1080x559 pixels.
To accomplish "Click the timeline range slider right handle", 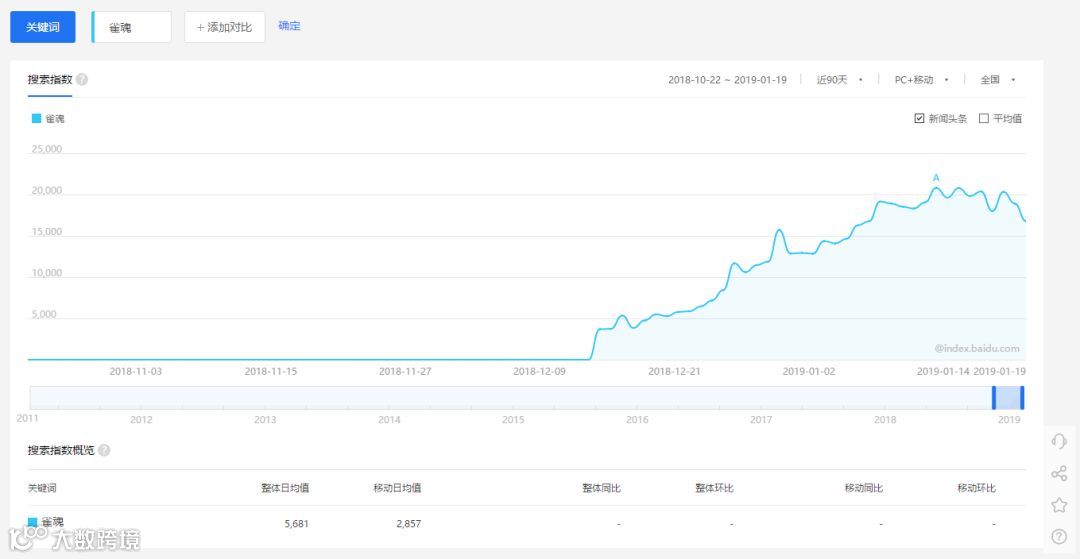I will click(x=1022, y=398).
